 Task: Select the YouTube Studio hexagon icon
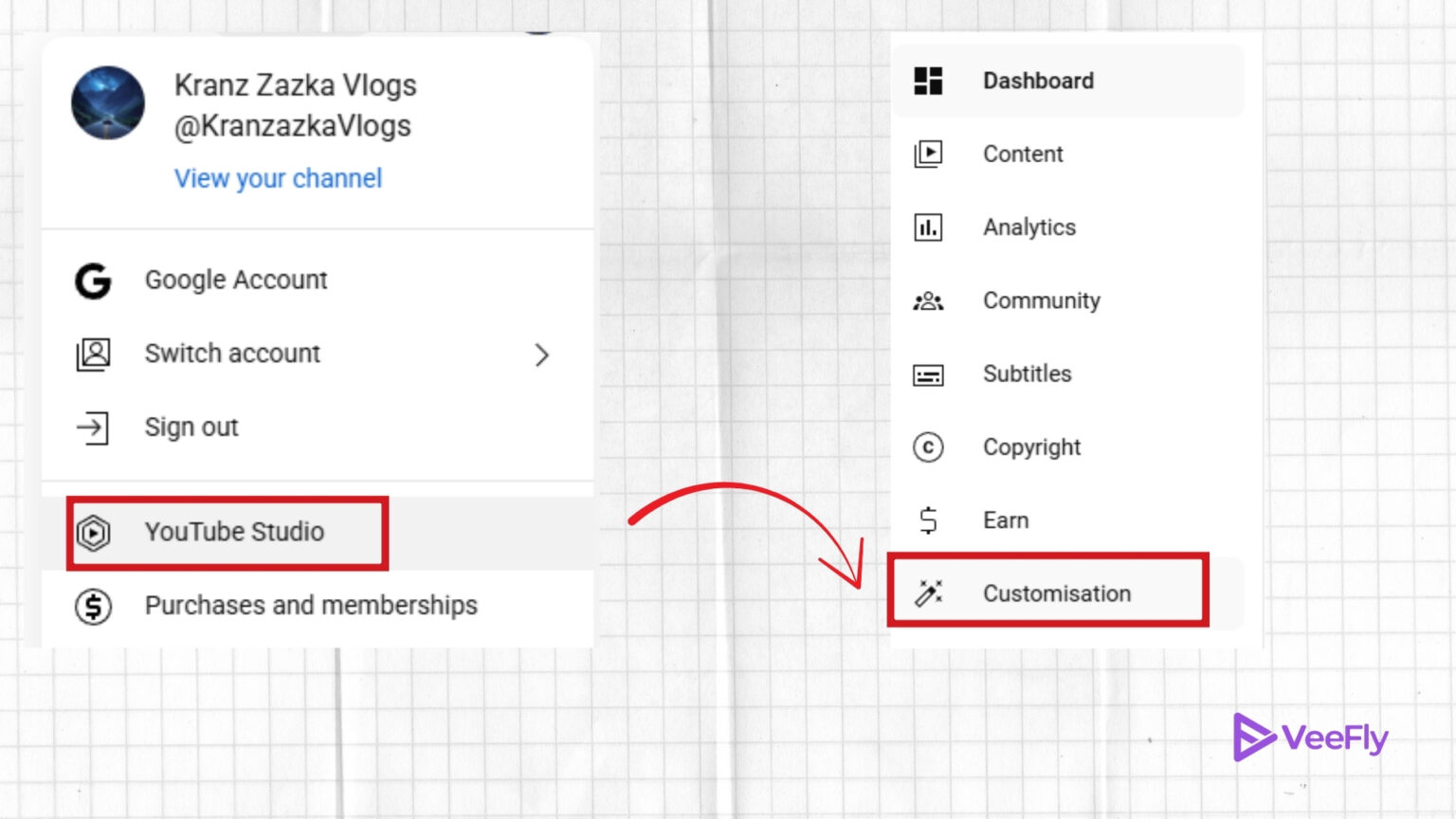(x=95, y=532)
